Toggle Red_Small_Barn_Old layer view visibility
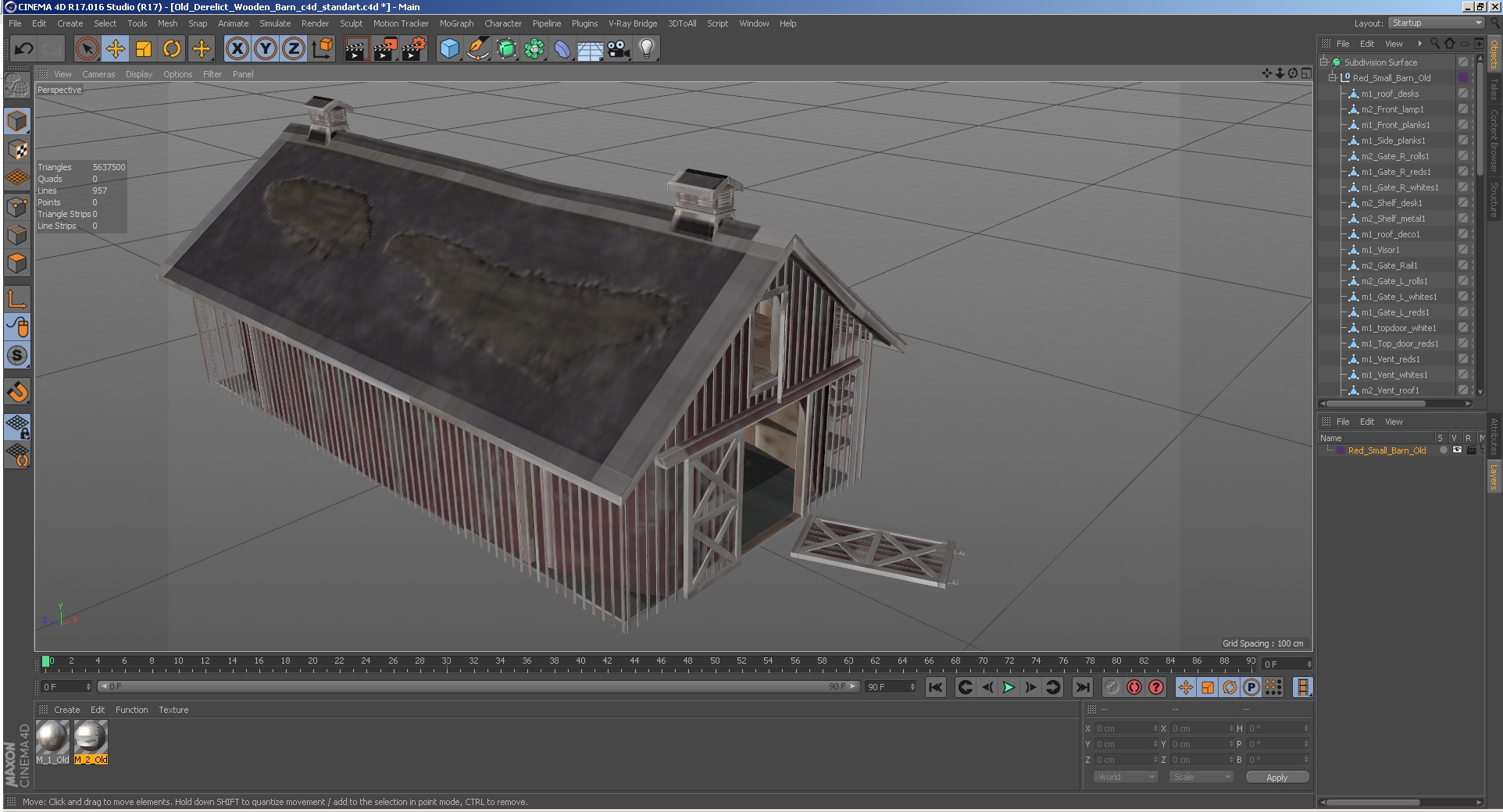 (1457, 450)
